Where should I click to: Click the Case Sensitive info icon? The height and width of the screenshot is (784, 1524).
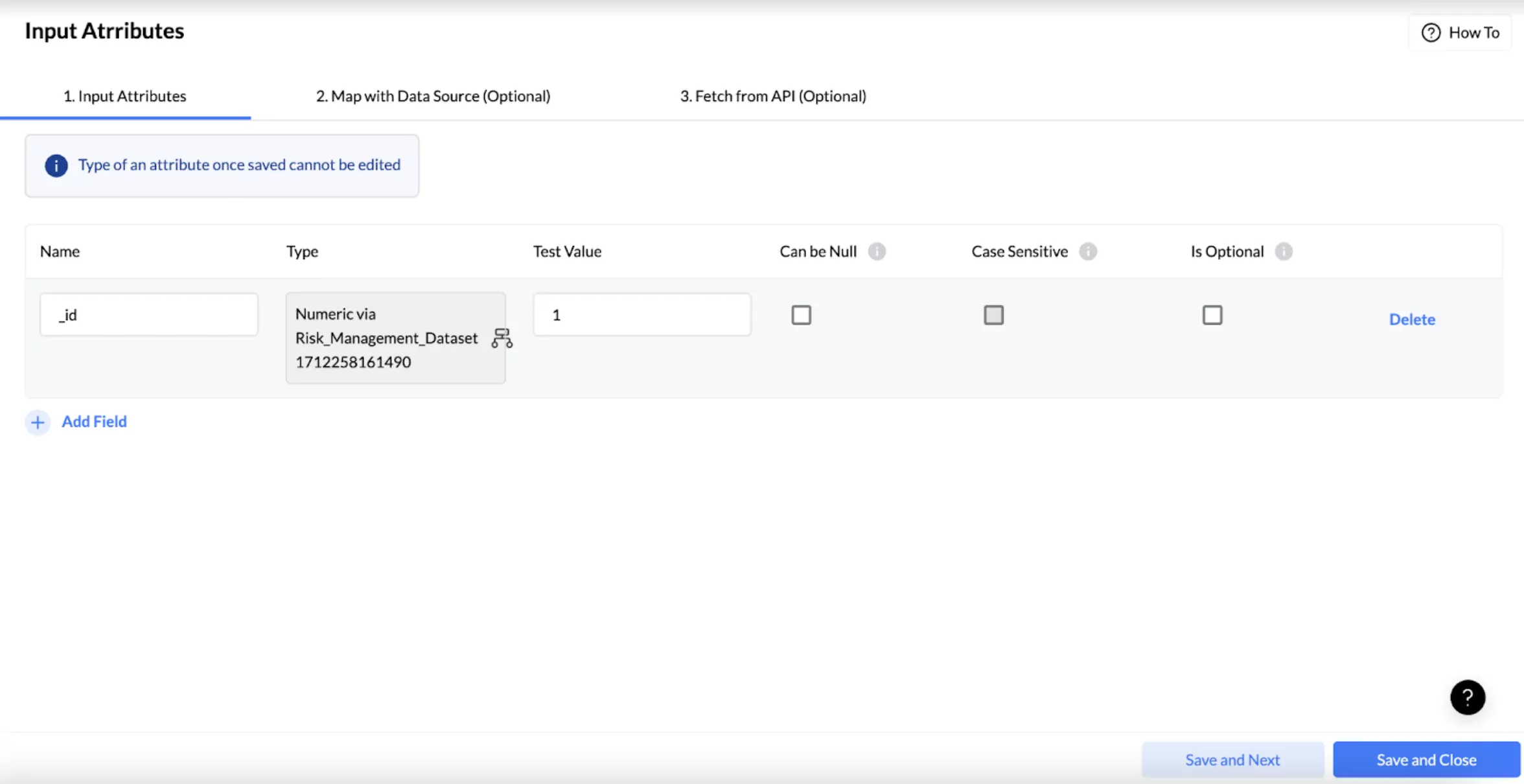pos(1088,251)
